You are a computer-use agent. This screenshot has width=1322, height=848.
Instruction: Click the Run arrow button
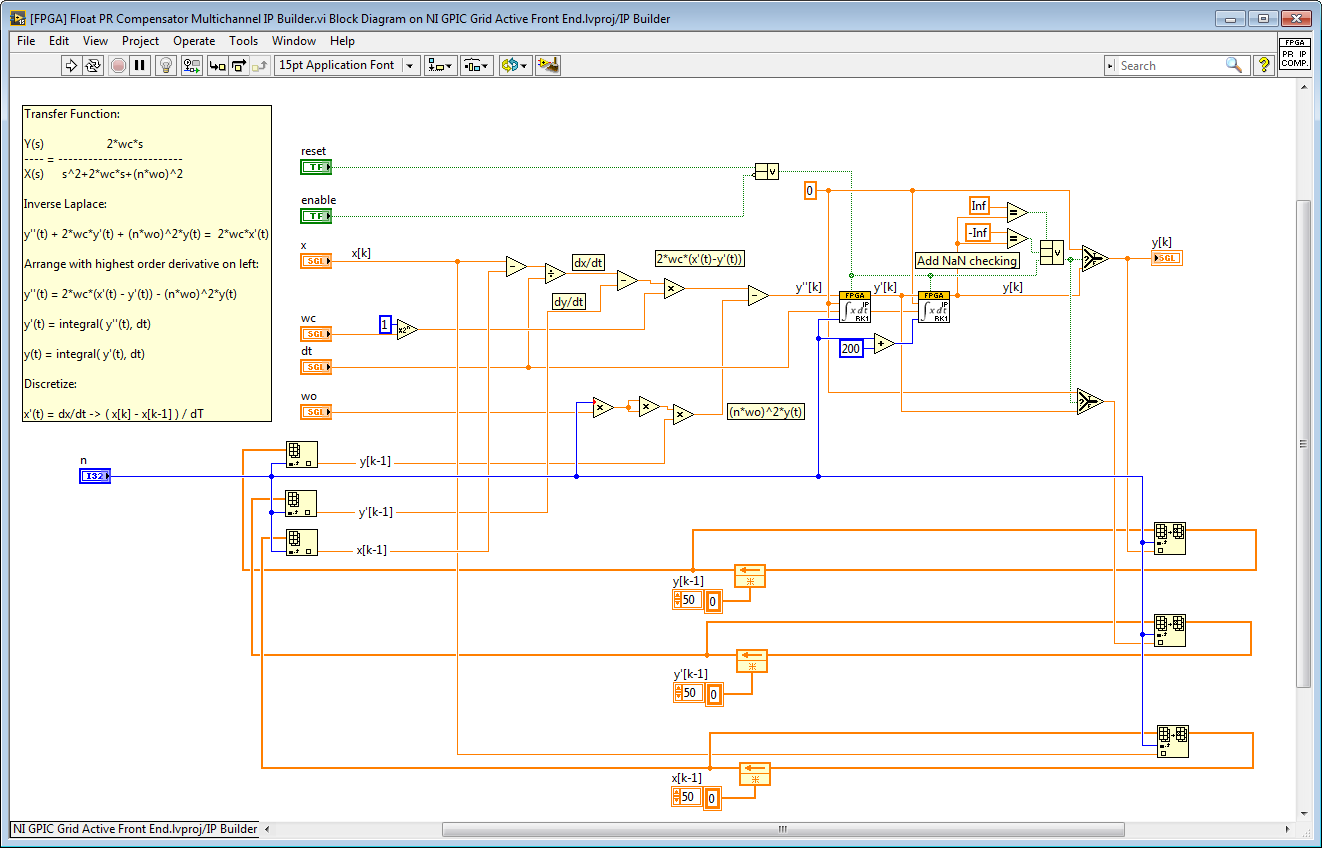pyautogui.click(x=71, y=65)
